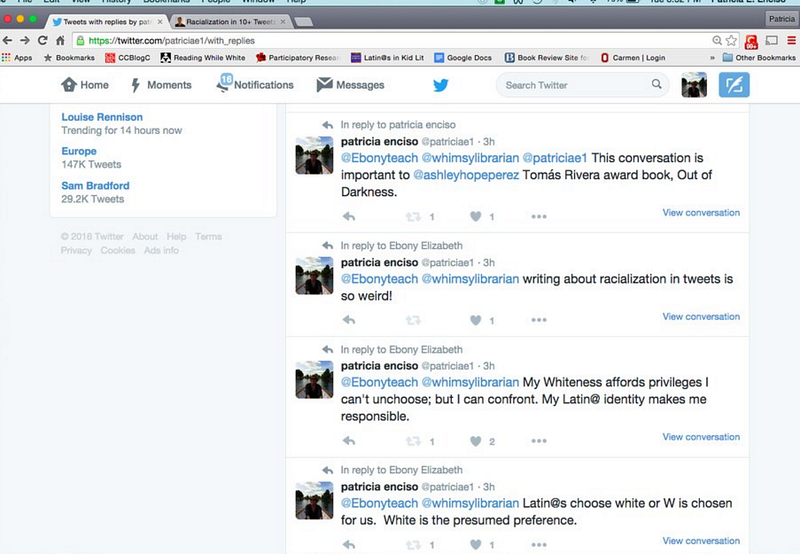Screen dimensions: 800x554
Task: Open the Participatory Research bookmark
Action: coord(298,58)
